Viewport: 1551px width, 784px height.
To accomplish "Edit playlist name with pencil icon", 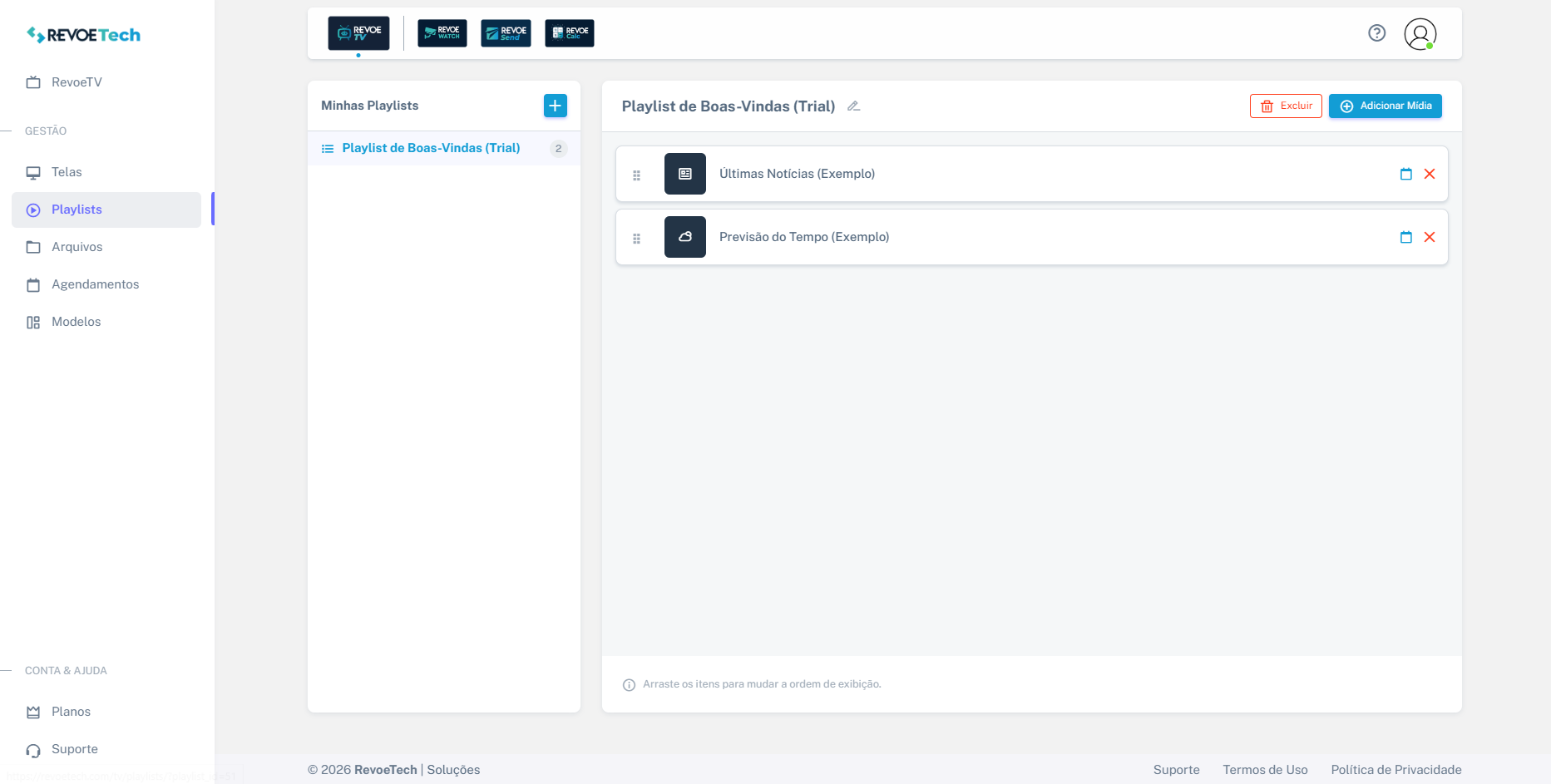I will (853, 106).
